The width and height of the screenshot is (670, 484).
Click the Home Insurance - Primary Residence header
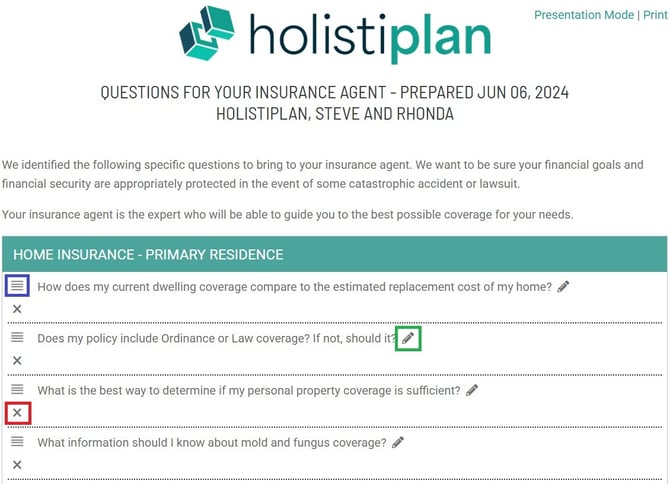click(x=148, y=254)
